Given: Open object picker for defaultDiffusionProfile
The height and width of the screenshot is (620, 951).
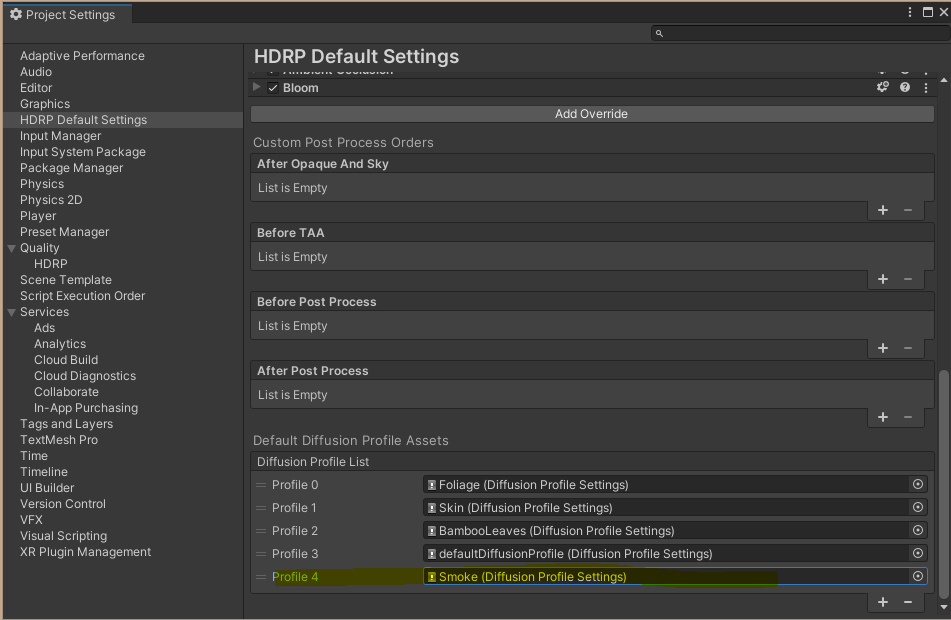Looking at the screenshot, I should pos(918,553).
